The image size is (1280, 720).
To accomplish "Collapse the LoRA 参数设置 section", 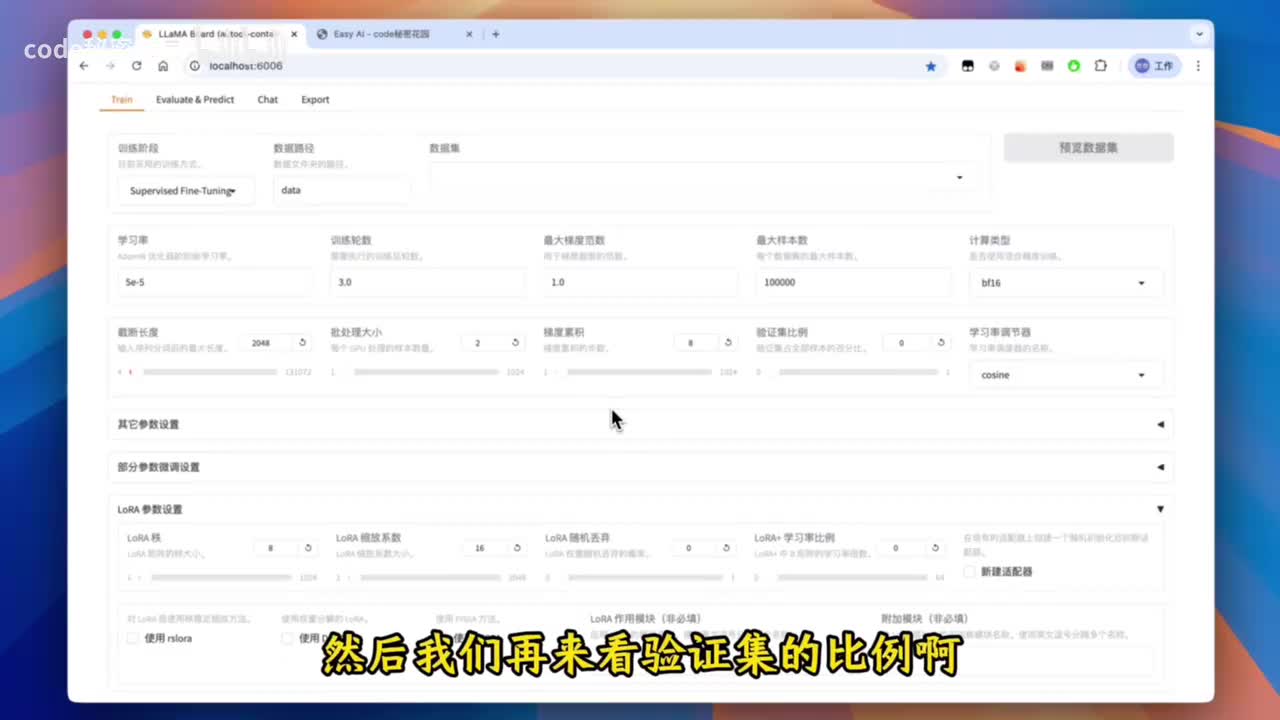I will (x=640, y=509).
